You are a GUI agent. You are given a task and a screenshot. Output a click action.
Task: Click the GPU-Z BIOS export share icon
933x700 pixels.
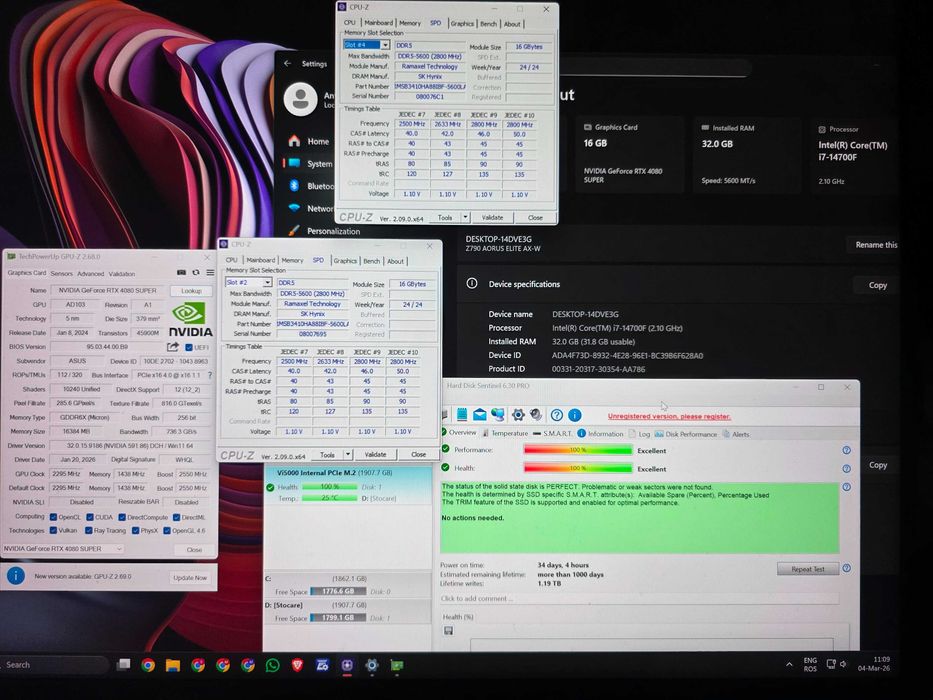(173, 347)
